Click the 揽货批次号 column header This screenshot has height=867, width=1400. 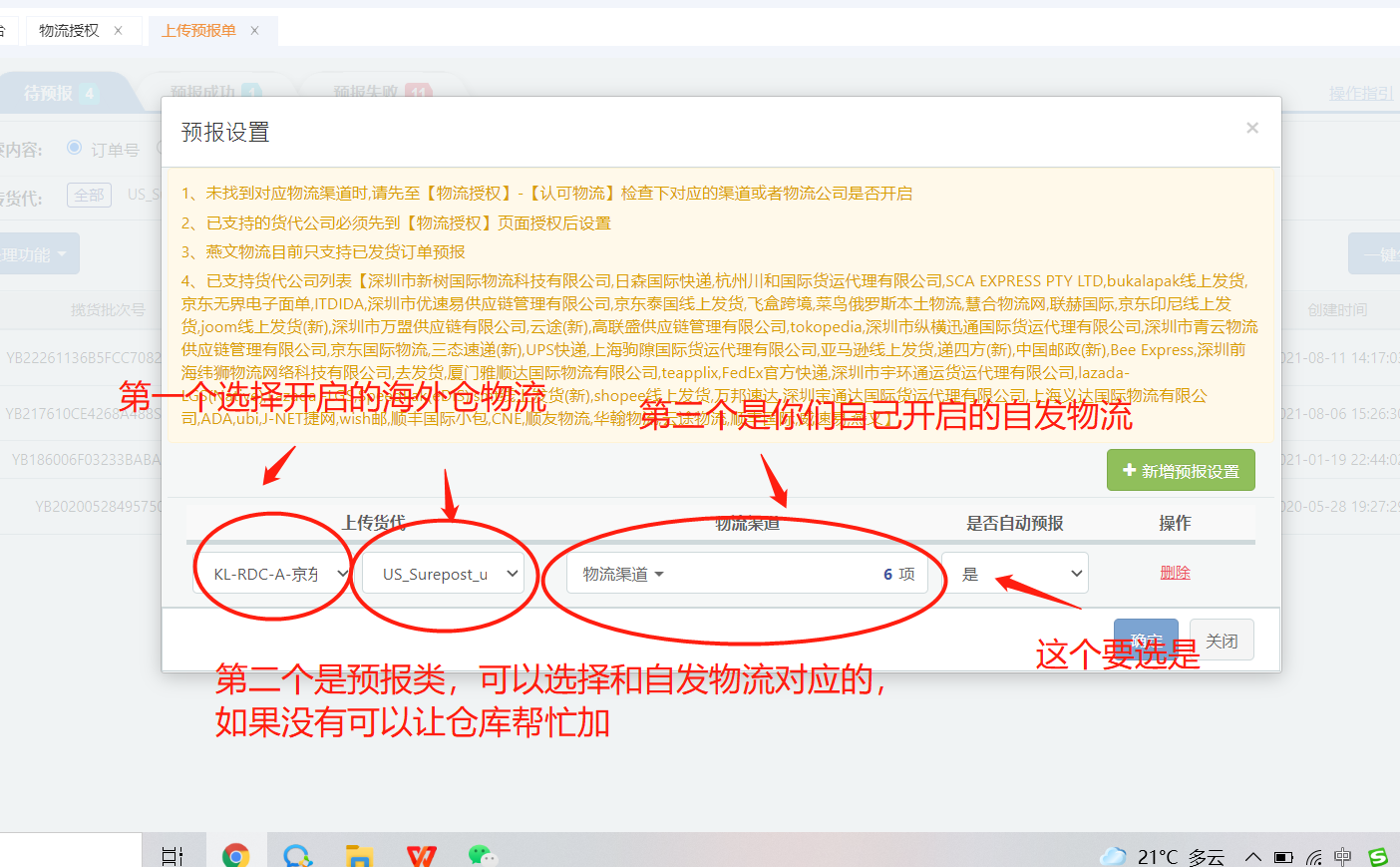[108, 310]
